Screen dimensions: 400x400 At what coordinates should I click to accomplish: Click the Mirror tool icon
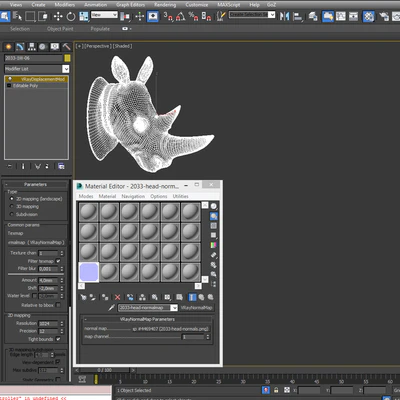pyautogui.click(x=284, y=16)
